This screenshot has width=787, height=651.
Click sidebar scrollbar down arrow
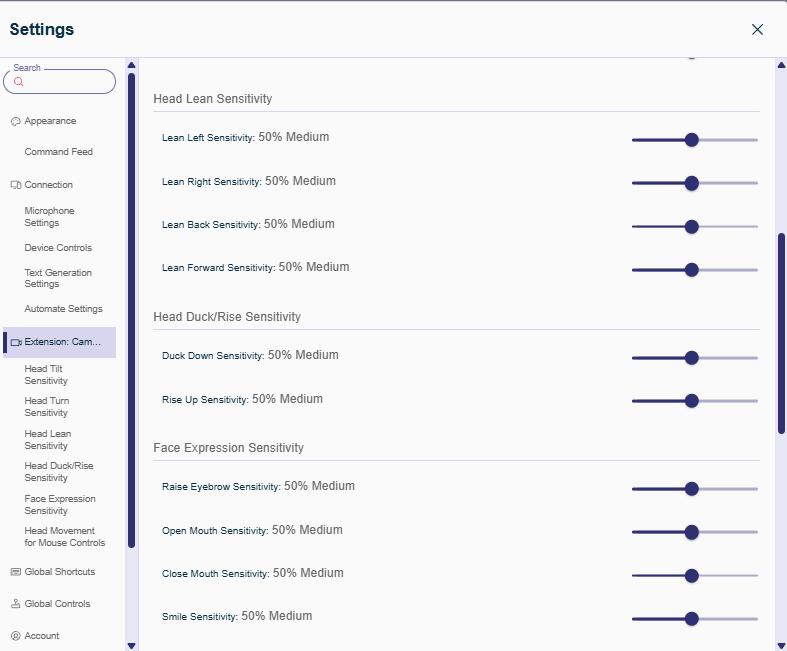click(132, 646)
